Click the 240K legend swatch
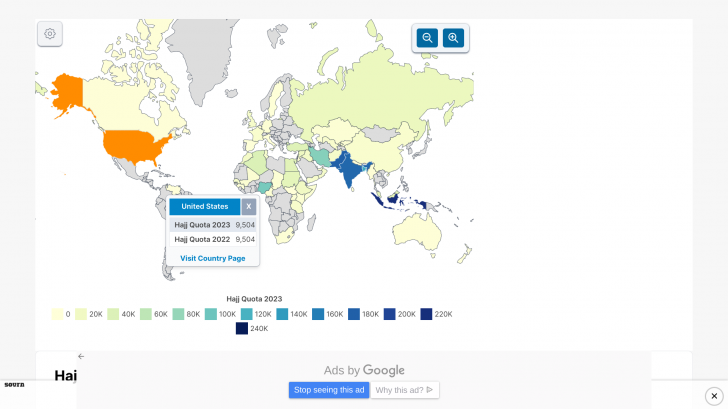728x409 pixels. pos(242,328)
